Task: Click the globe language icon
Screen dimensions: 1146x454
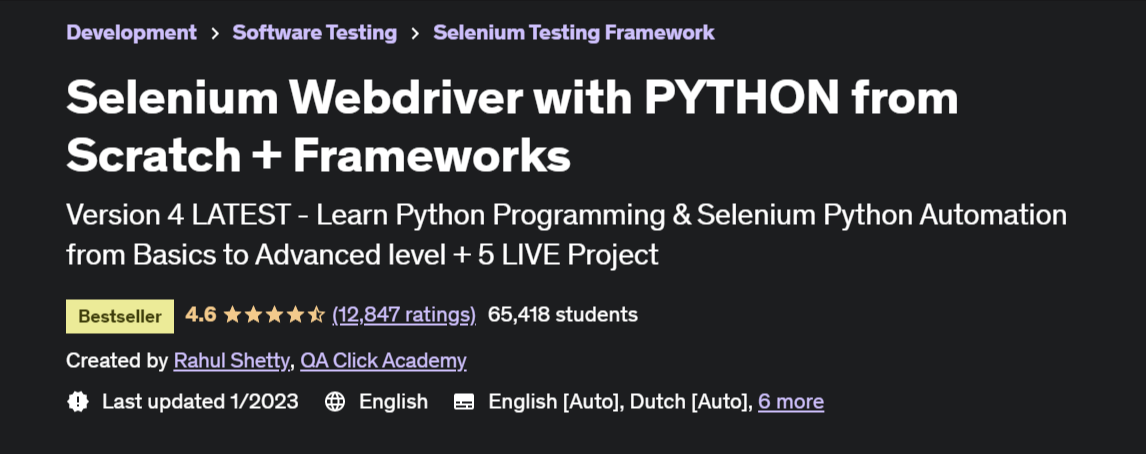Action: [335, 401]
